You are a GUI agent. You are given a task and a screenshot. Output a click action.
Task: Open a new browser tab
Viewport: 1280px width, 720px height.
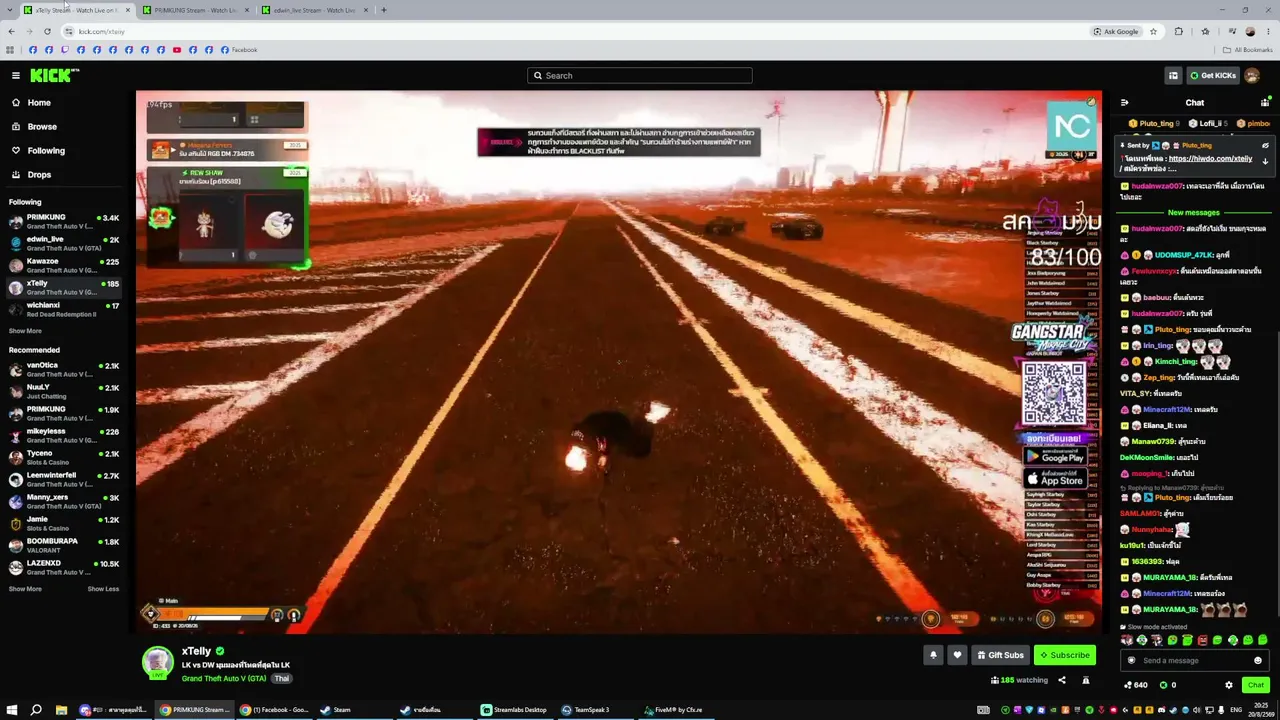point(384,10)
